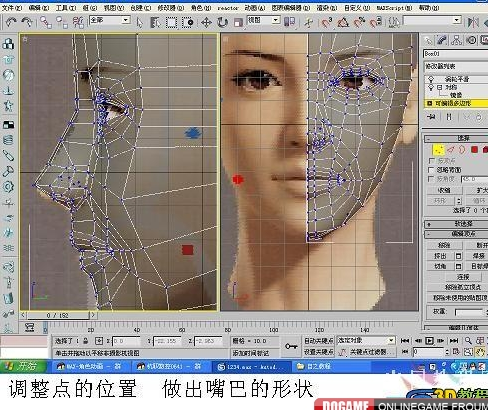Viewport: 488px width, 410px height.
Task: Toggle the 3D Snaps magnet icon
Action: click(x=327, y=22)
